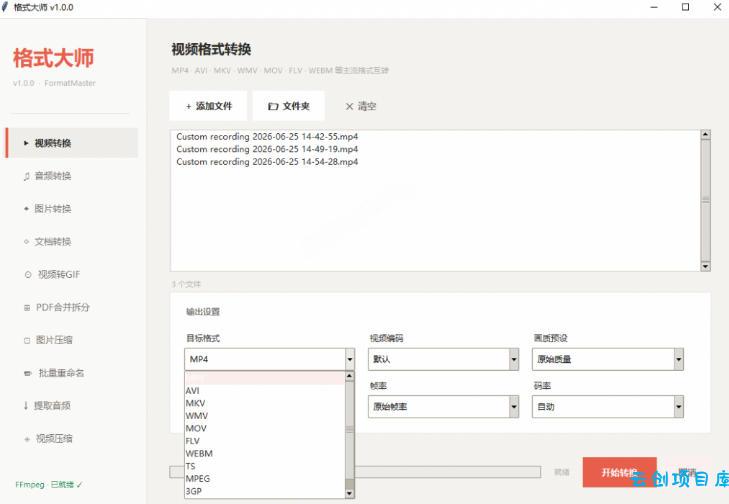Minimize the 格式大师 window
This screenshot has width=729, height=504.
pyautogui.click(x=654, y=7)
